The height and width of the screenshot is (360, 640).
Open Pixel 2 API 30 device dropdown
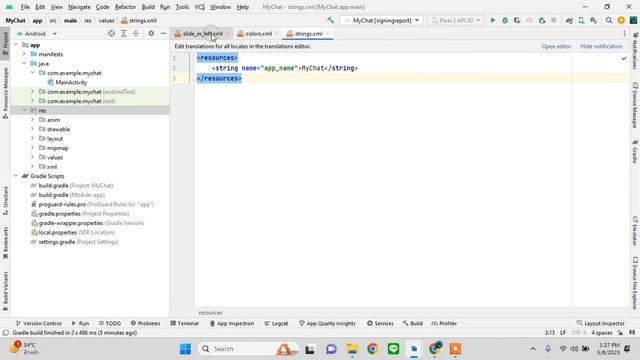click(456, 20)
